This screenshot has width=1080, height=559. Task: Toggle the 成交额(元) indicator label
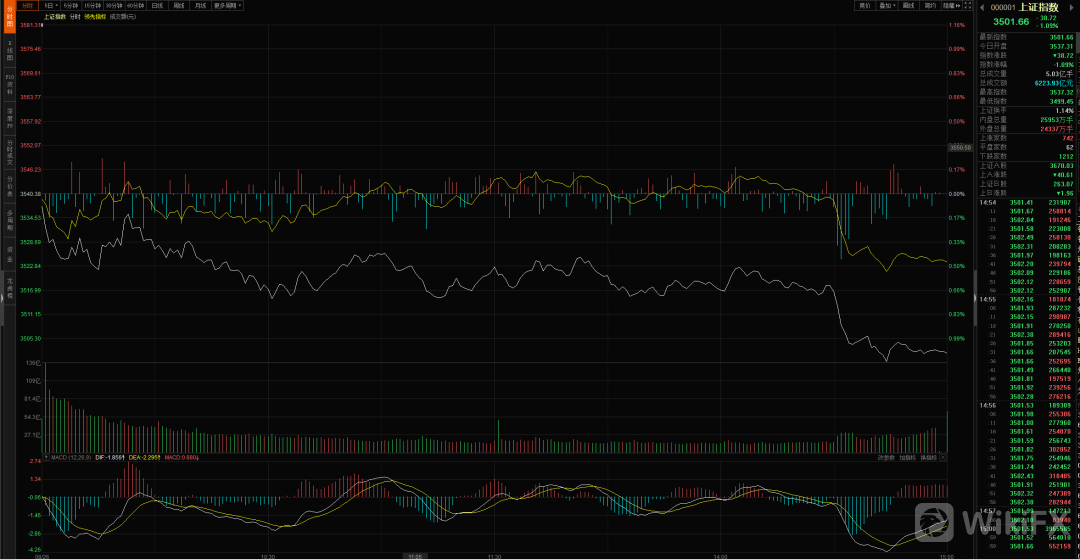click(x=123, y=16)
